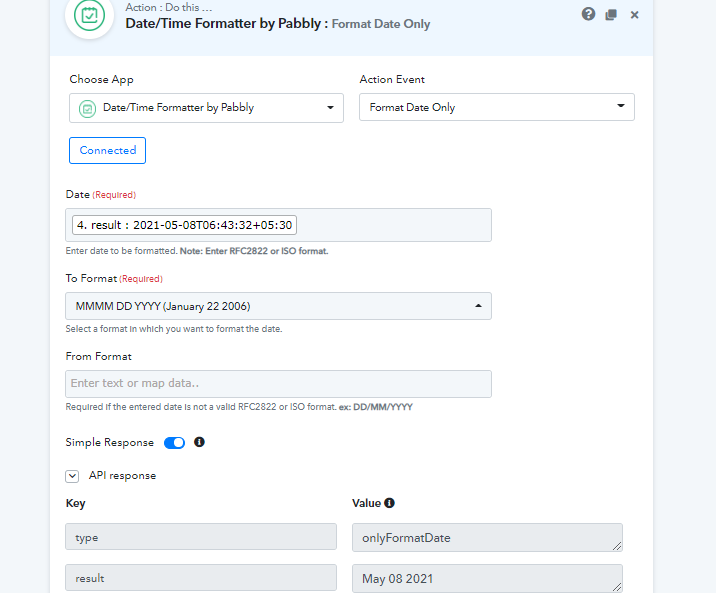The height and width of the screenshot is (593, 716).
Task: Click the duplicate step icon in header
Action: [x=611, y=15]
